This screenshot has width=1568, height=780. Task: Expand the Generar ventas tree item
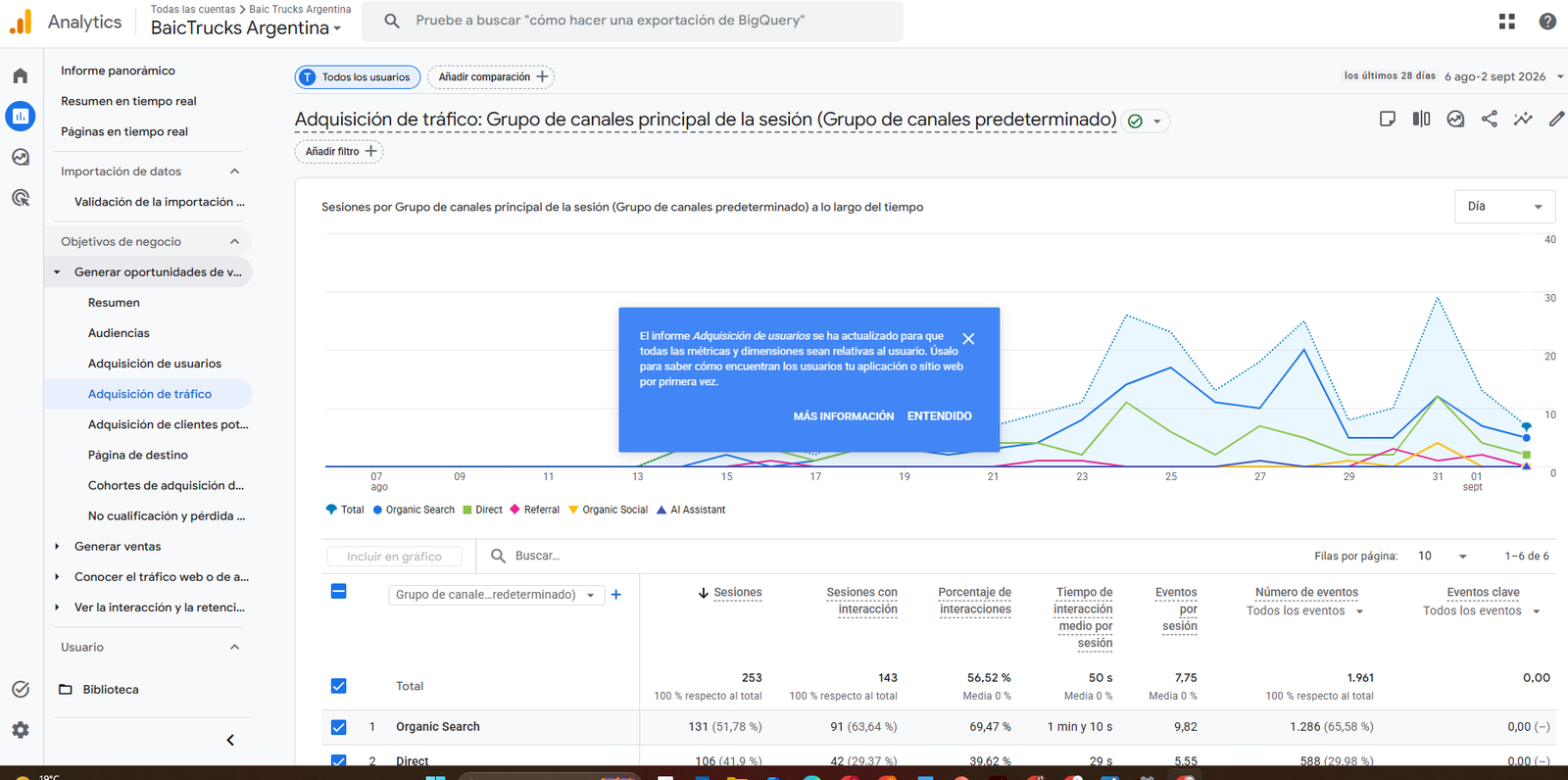pos(57,547)
